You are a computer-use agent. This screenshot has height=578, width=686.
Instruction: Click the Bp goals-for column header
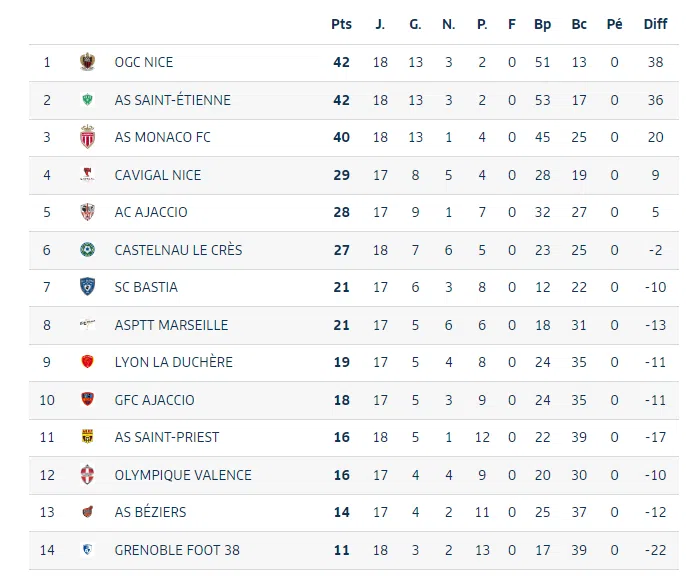[x=543, y=24]
